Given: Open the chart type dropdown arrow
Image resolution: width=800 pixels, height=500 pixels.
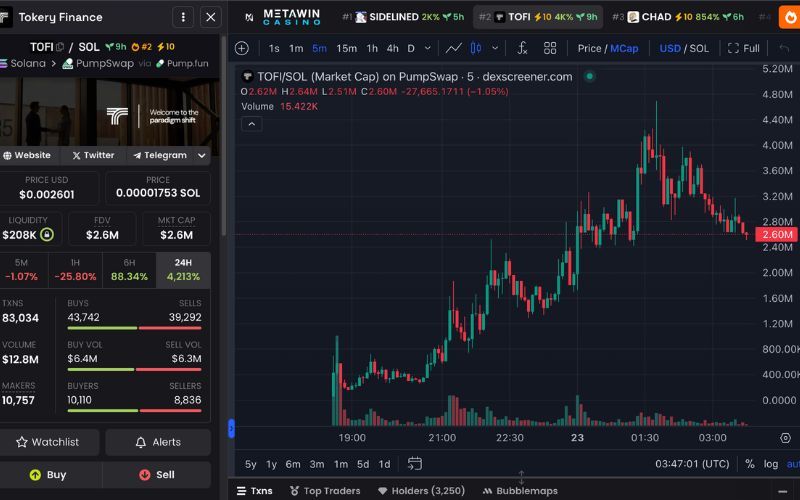Looking at the screenshot, I should (495, 48).
